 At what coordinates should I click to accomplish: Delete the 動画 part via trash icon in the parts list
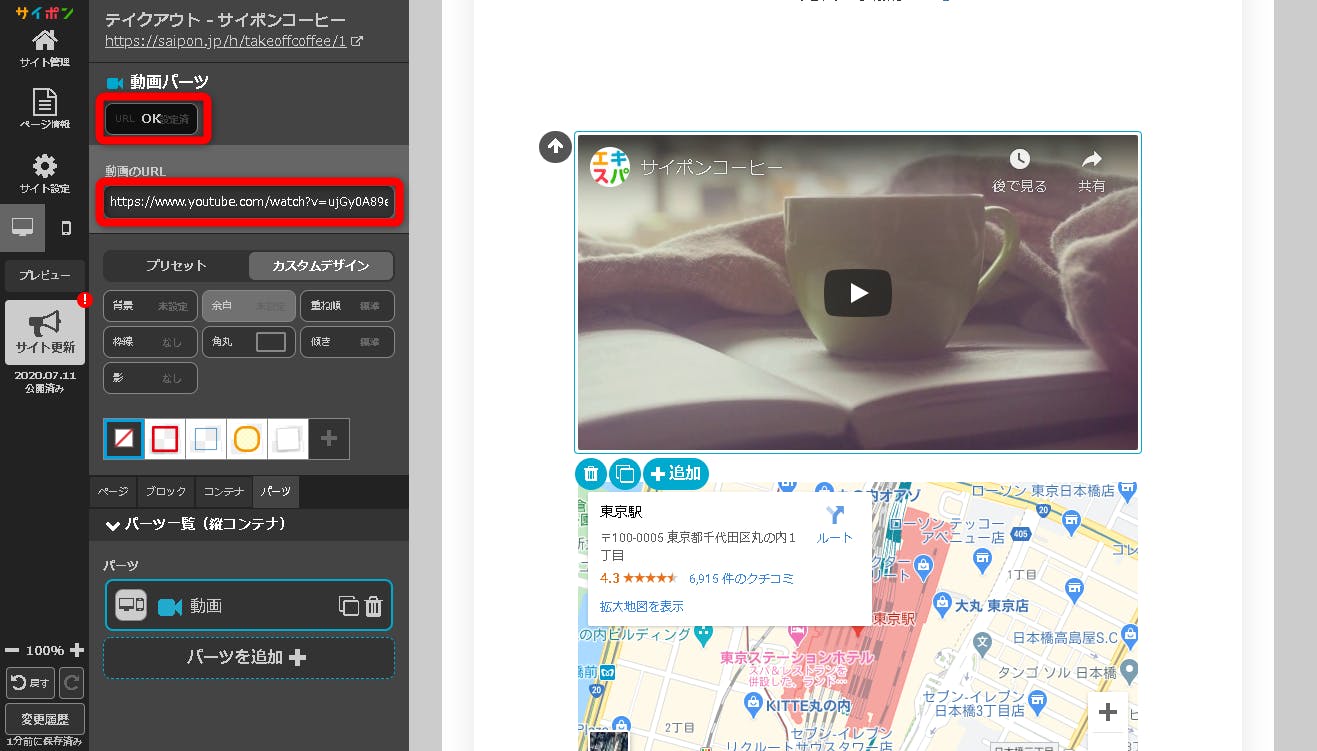373,606
